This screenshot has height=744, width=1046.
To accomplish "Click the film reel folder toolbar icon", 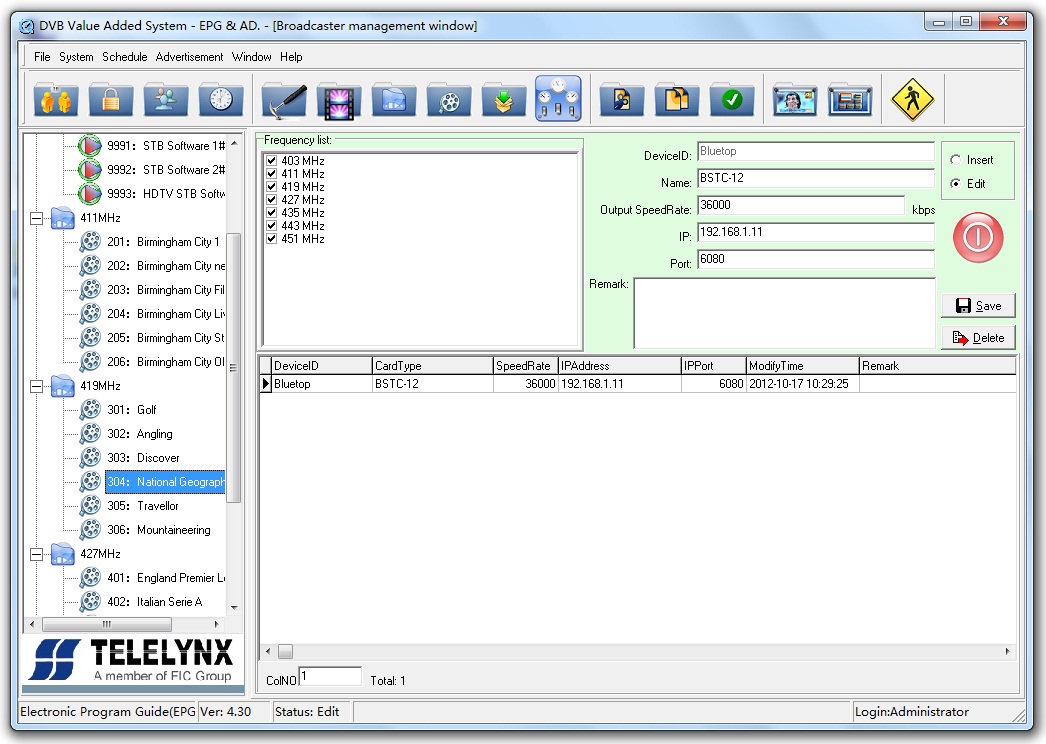I will click(x=449, y=100).
